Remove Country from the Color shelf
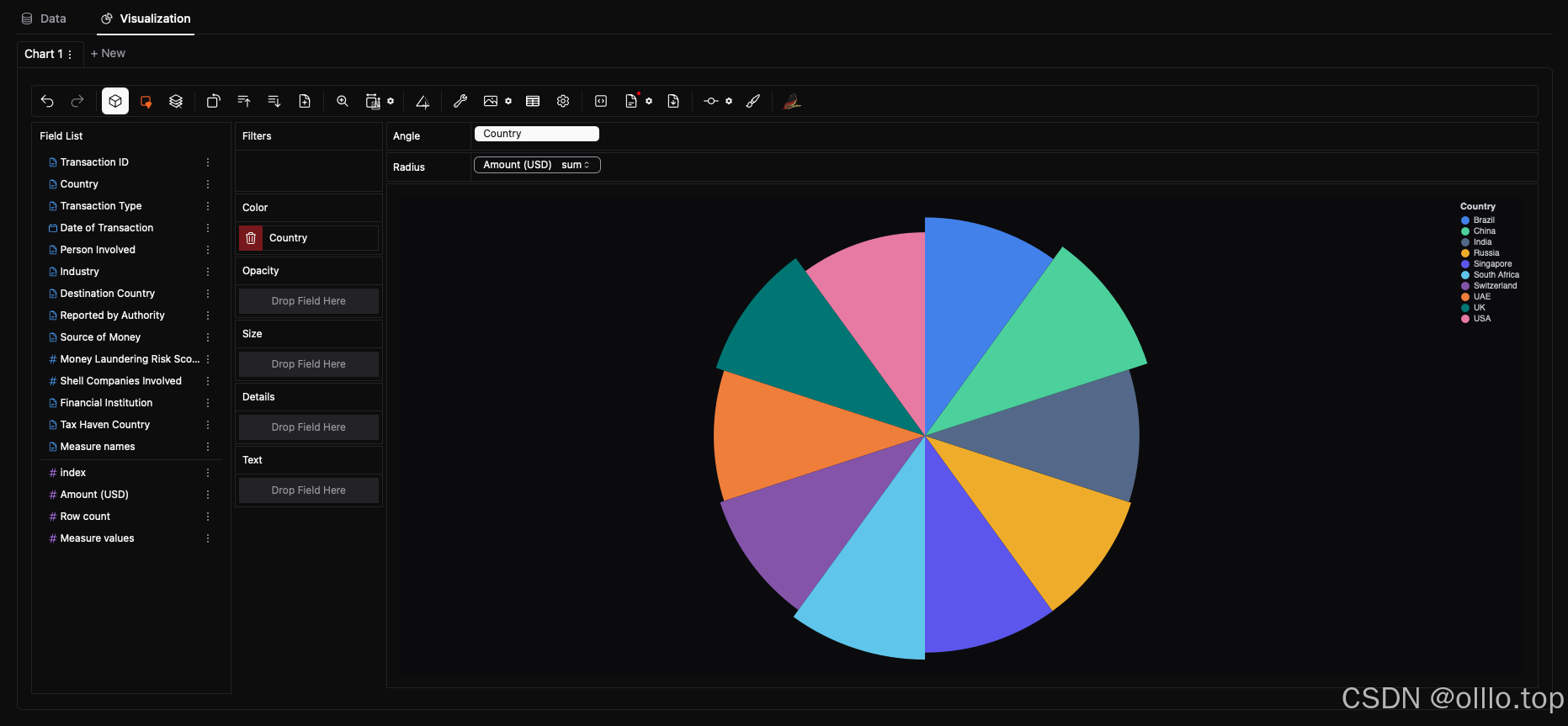Viewport: 1568px width, 726px height. click(x=251, y=238)
